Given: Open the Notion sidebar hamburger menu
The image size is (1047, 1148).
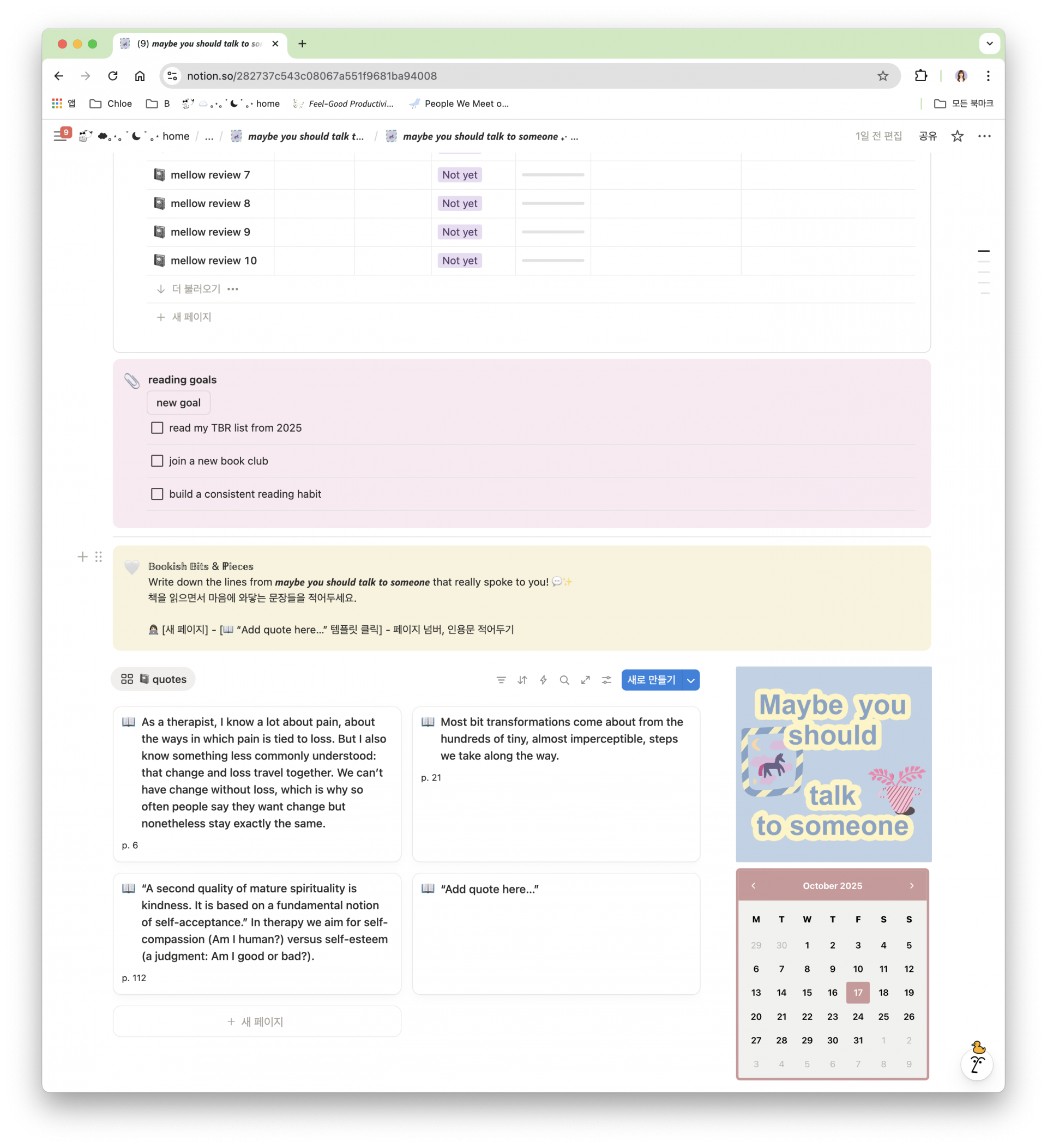Looking at the screenshot, I should (59, 136).
